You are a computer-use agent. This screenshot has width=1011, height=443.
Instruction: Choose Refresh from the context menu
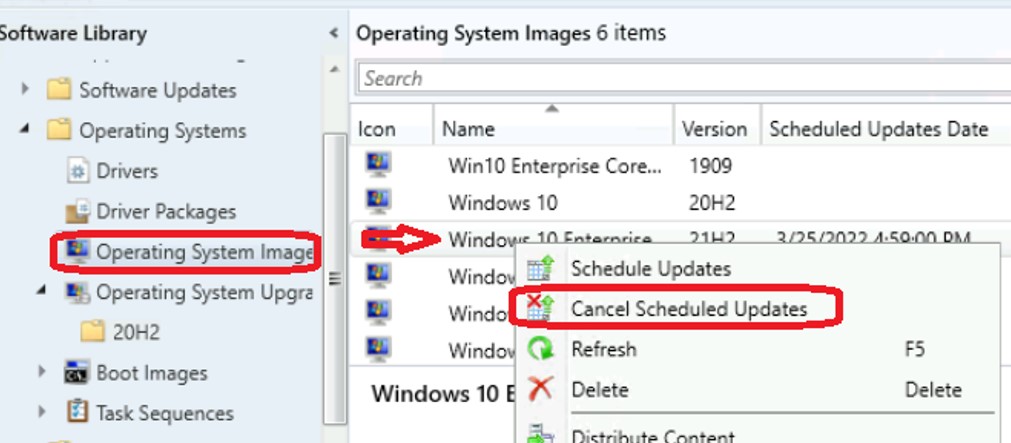coord(604,349)
